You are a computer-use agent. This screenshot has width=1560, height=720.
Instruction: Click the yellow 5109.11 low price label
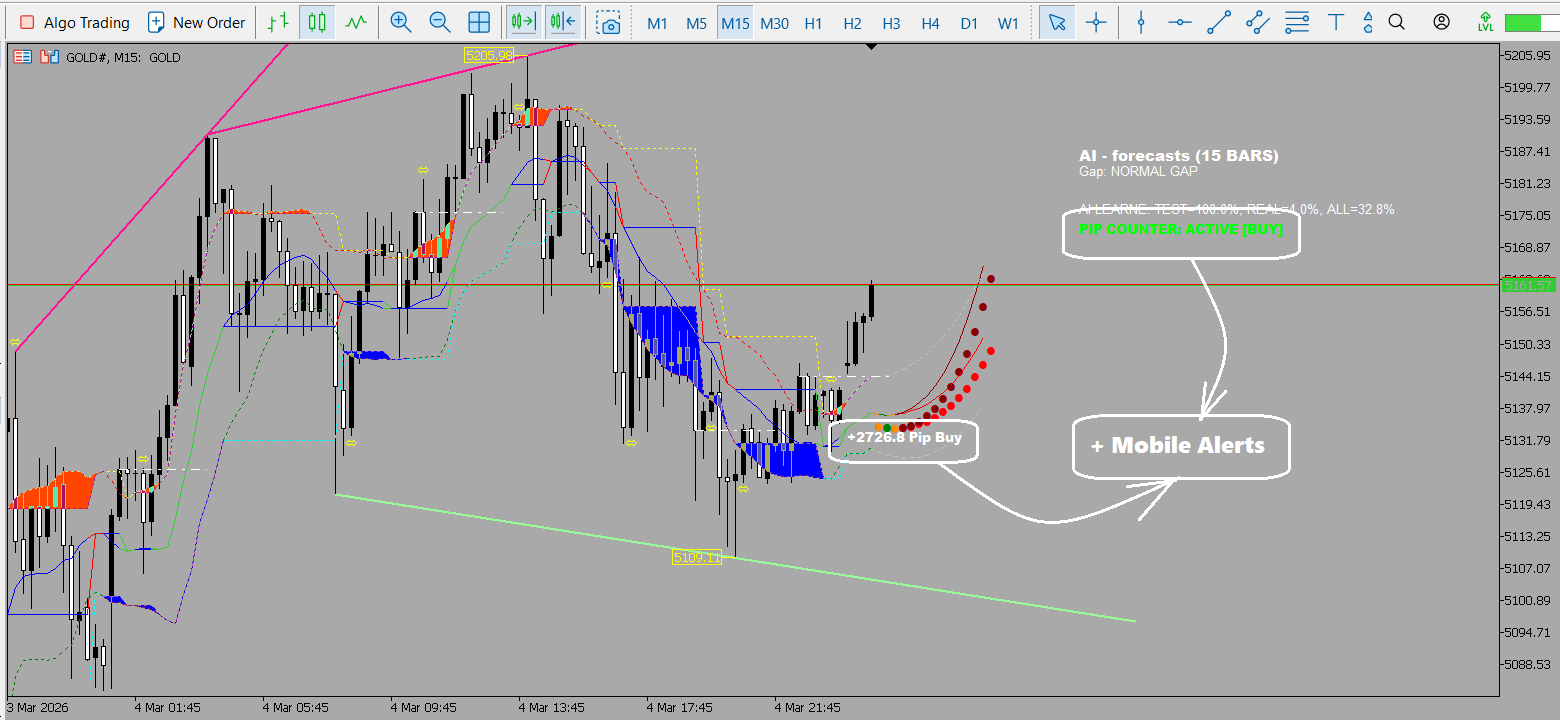click(697, 557)
